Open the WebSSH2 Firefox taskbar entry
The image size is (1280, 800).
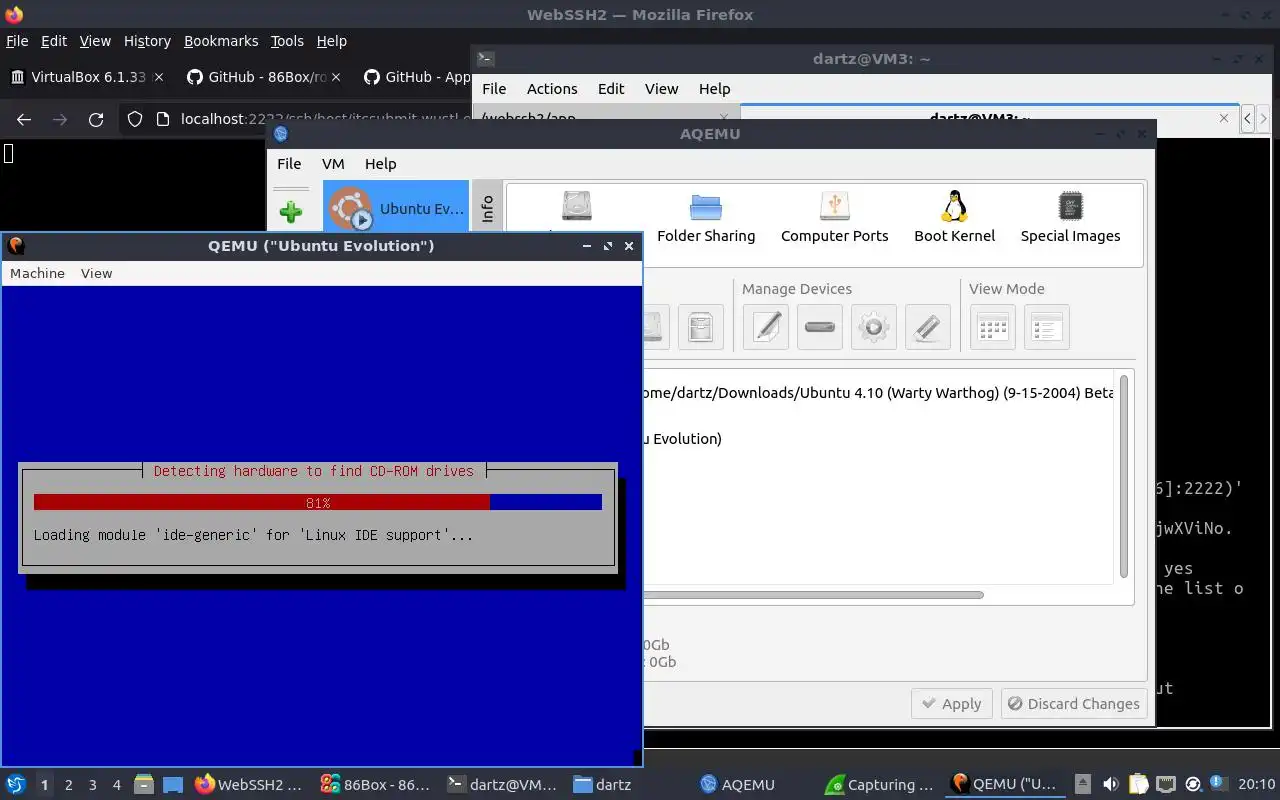(x=248, y=785)
